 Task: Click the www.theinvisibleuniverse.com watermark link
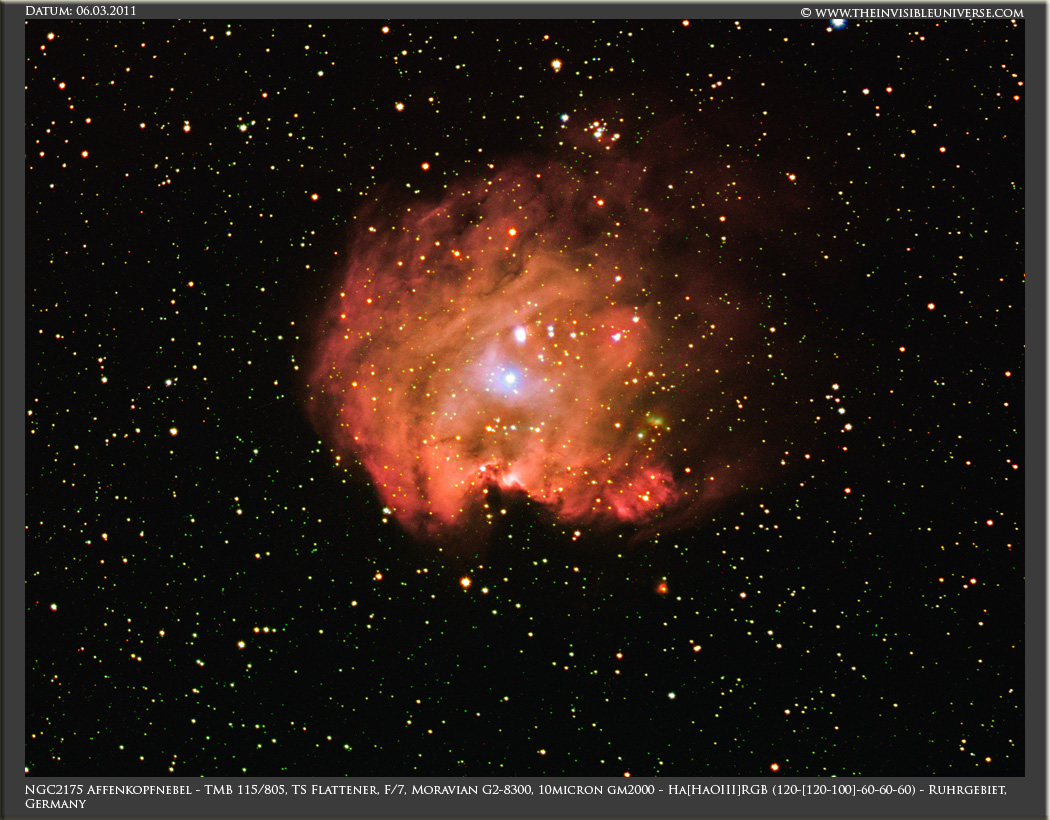(x=911, y=12)
